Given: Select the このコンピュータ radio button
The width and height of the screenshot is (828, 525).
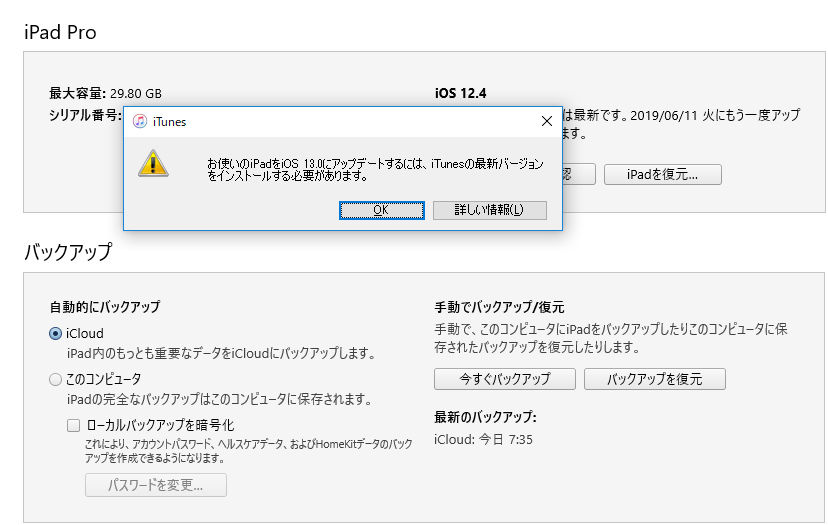Looking at the screenshot, I should pos(55,380).
